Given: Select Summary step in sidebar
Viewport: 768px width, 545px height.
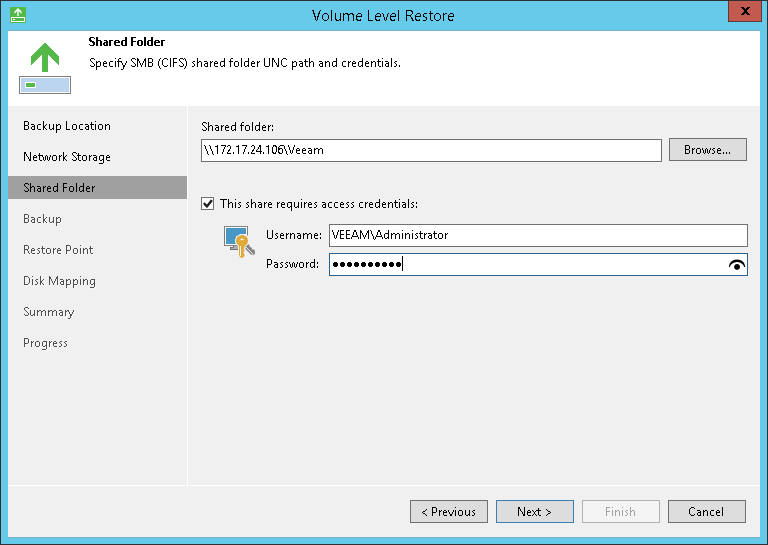Looking at the screenshot, I should pos(49,312).
